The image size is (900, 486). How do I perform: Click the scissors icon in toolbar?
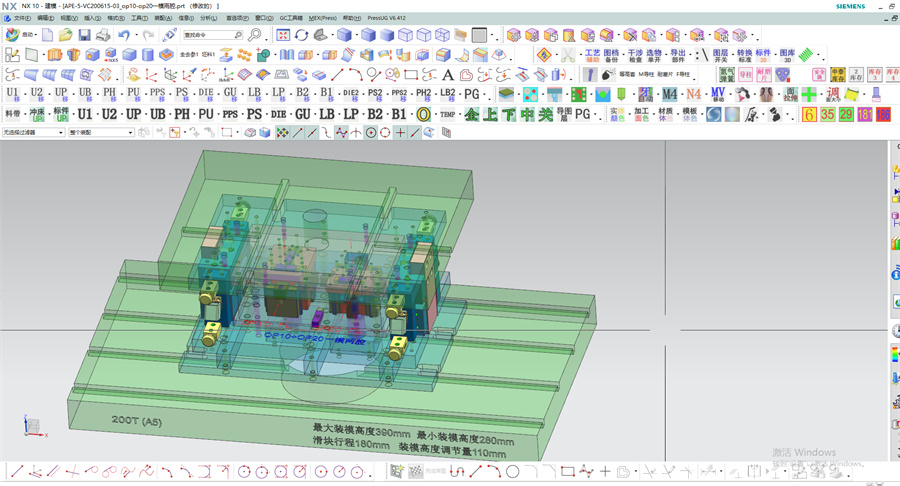click(568, 55)
